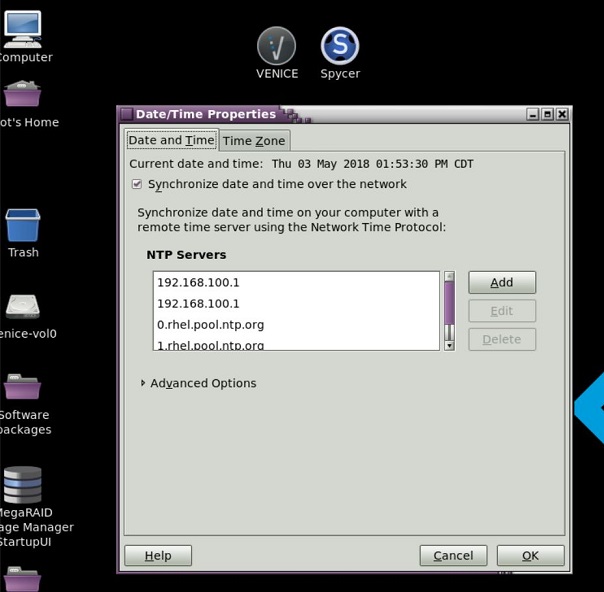Toggle Synchronize date and time over network
This screenshot has width=604, height=592.
pos(137,184)
